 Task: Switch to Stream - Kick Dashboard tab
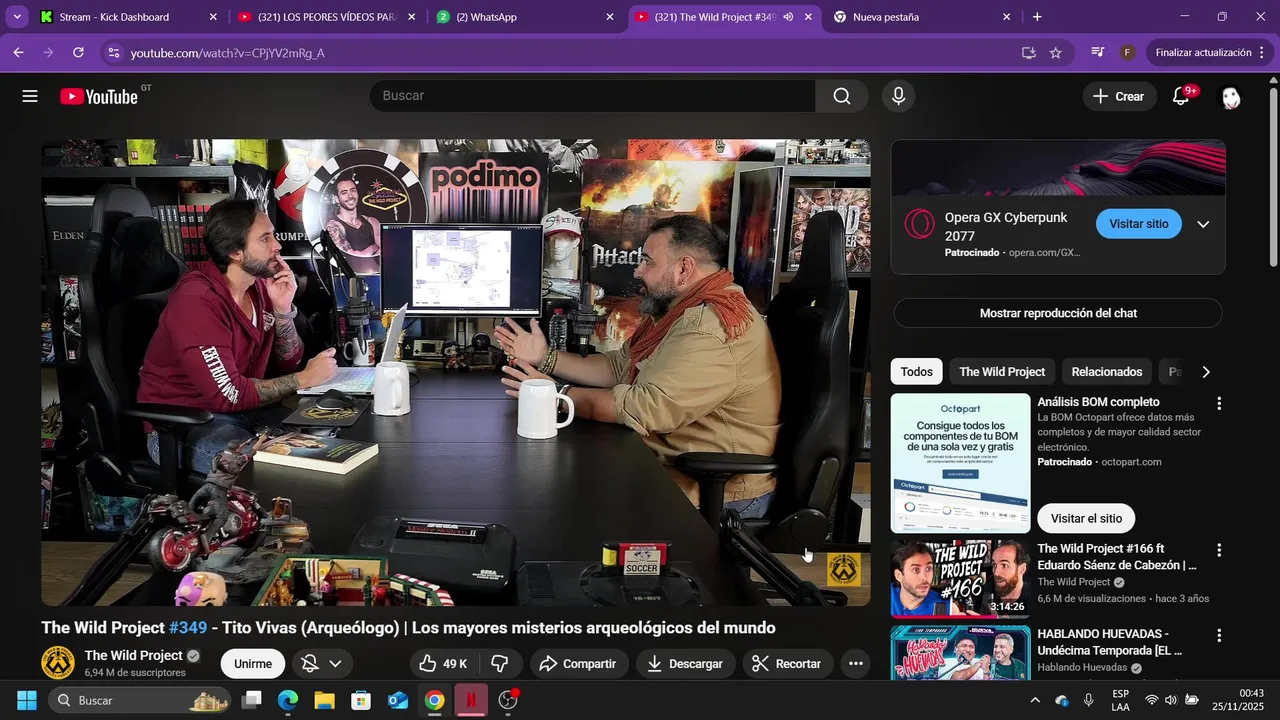(127, 17)
